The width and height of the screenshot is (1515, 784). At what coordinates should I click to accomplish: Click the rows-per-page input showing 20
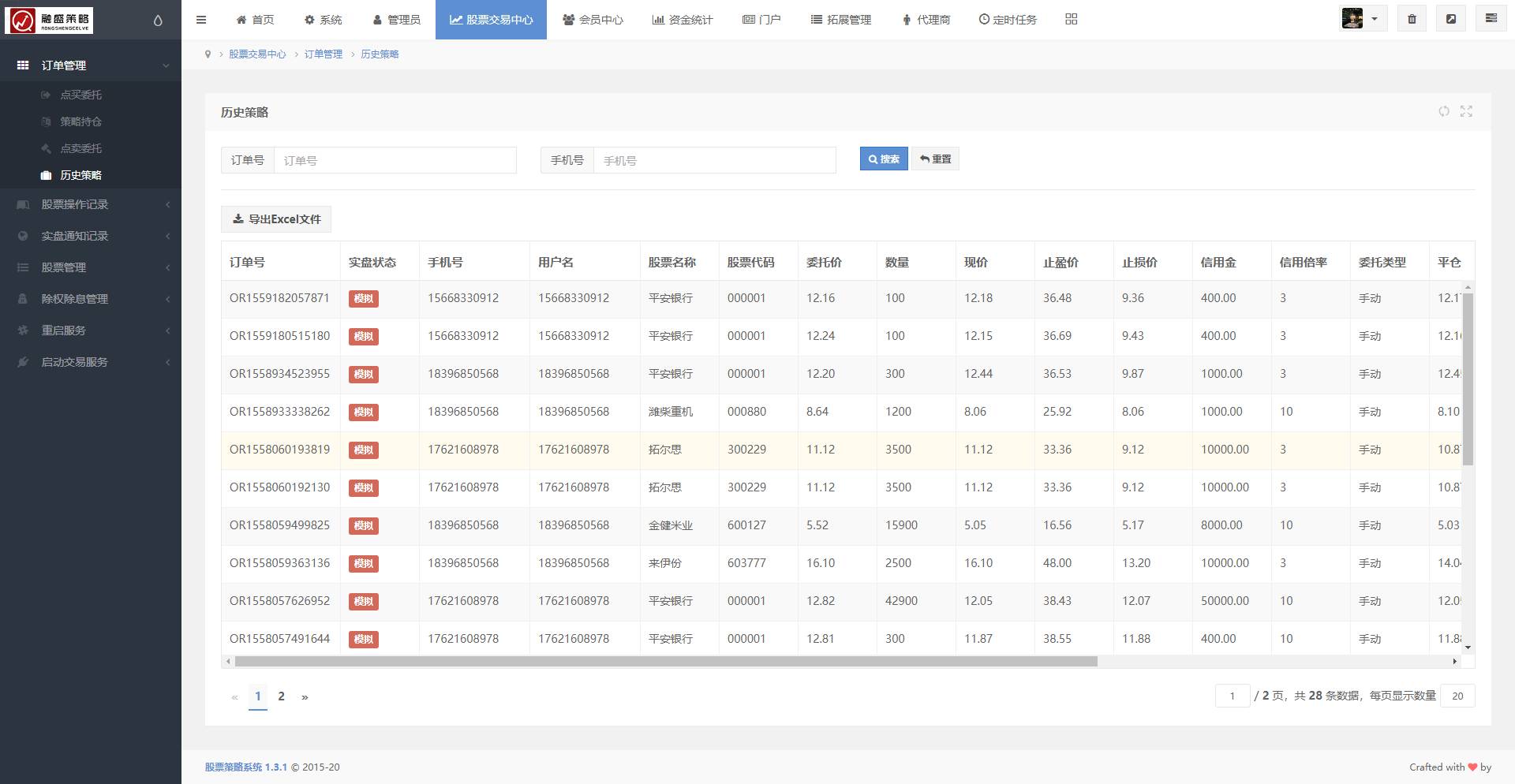1457,696
